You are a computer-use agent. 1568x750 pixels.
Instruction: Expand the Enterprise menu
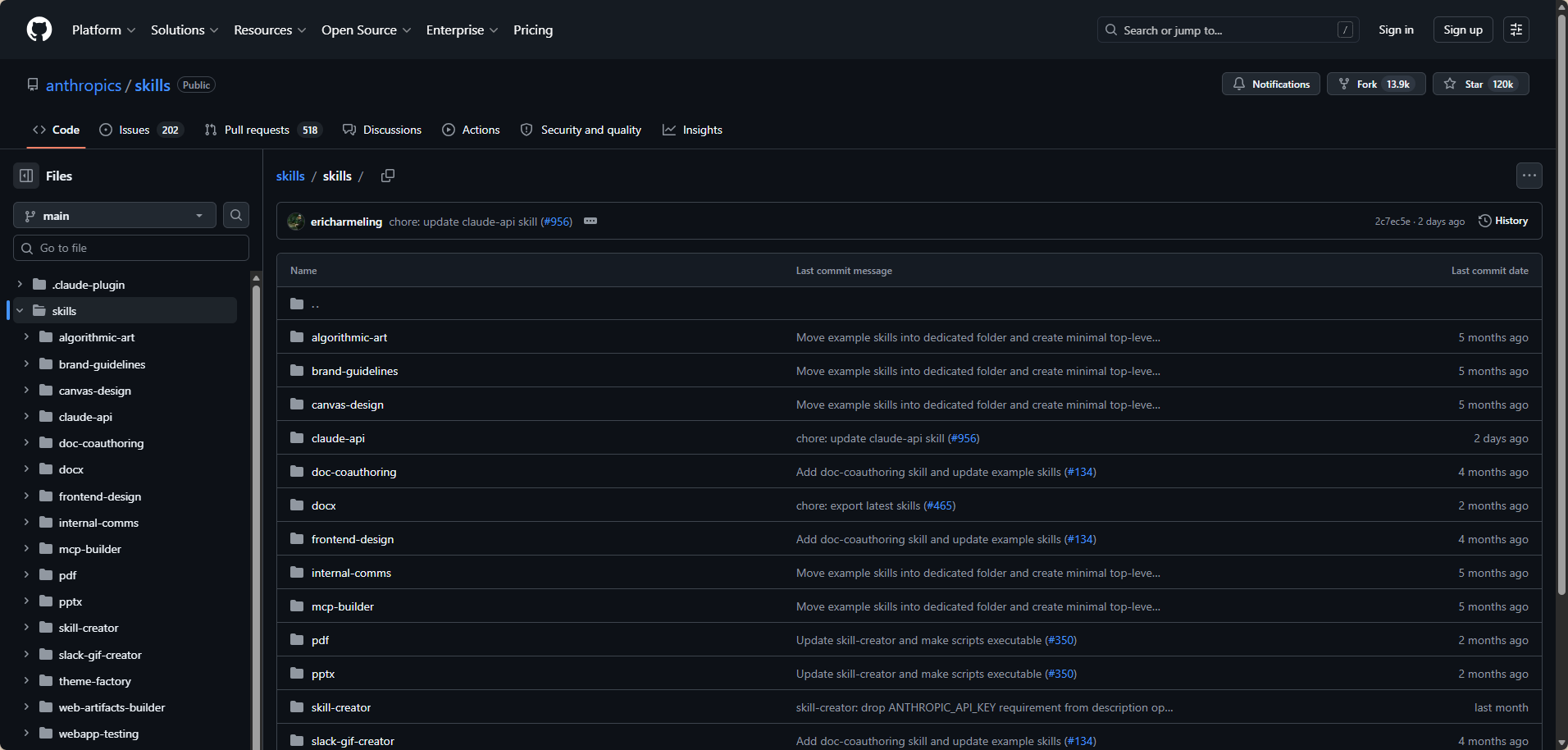462,30
